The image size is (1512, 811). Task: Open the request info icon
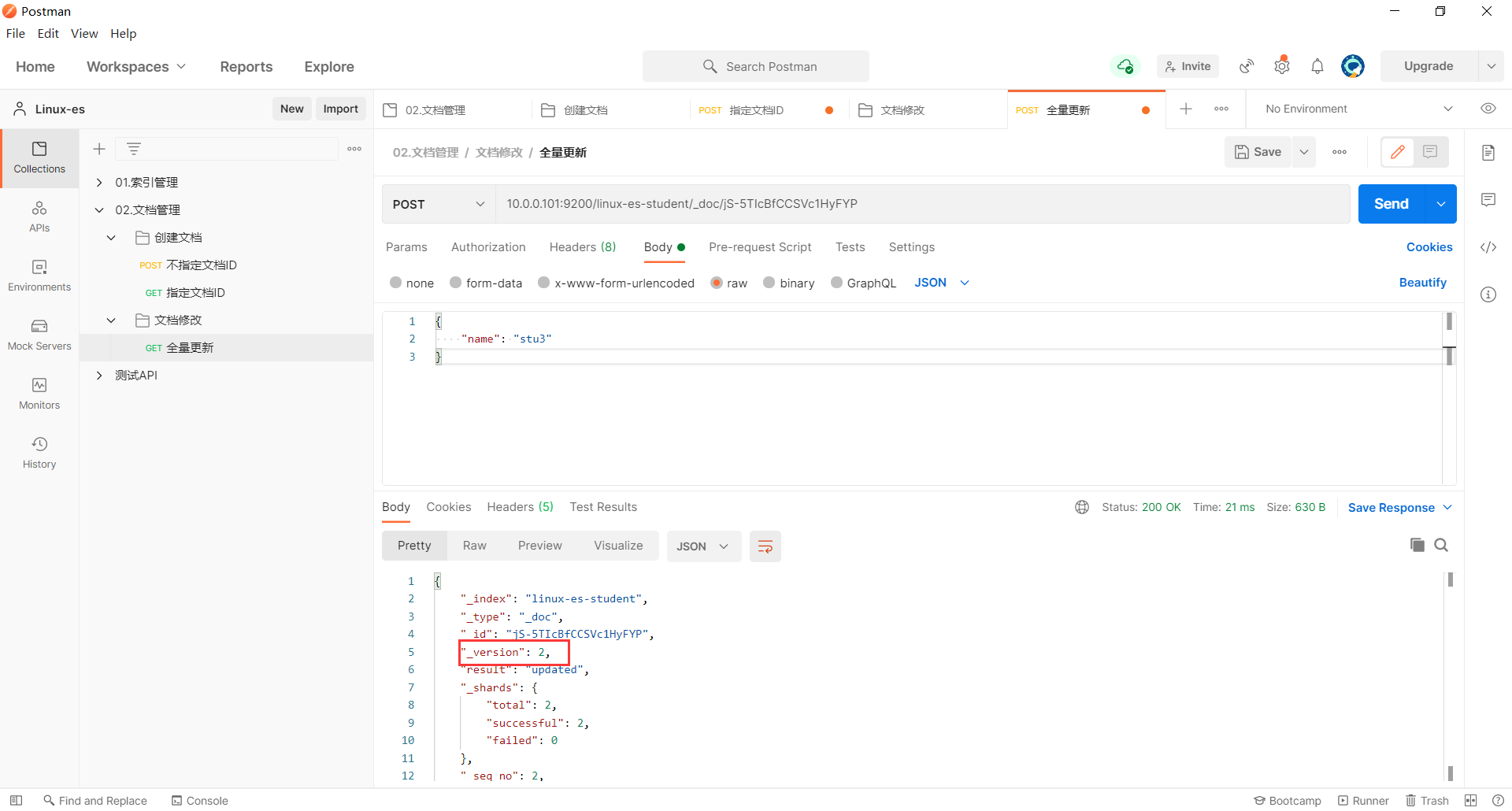point(1488,294)
